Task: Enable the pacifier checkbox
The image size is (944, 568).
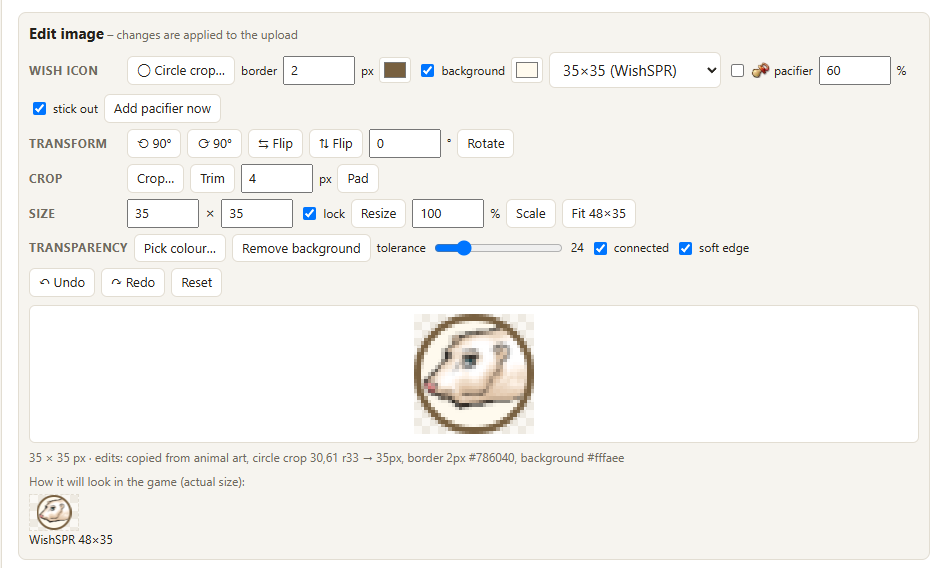Action: coord(738,70)
